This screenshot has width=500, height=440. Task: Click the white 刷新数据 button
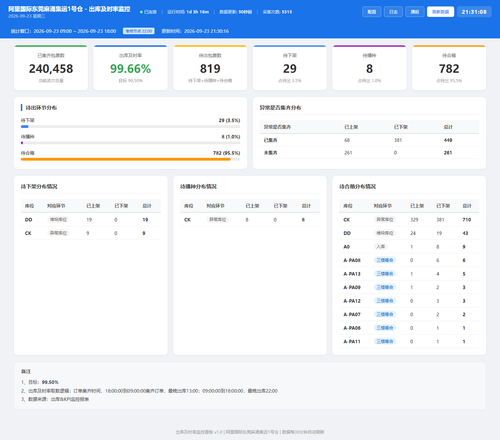pos(440,12)
